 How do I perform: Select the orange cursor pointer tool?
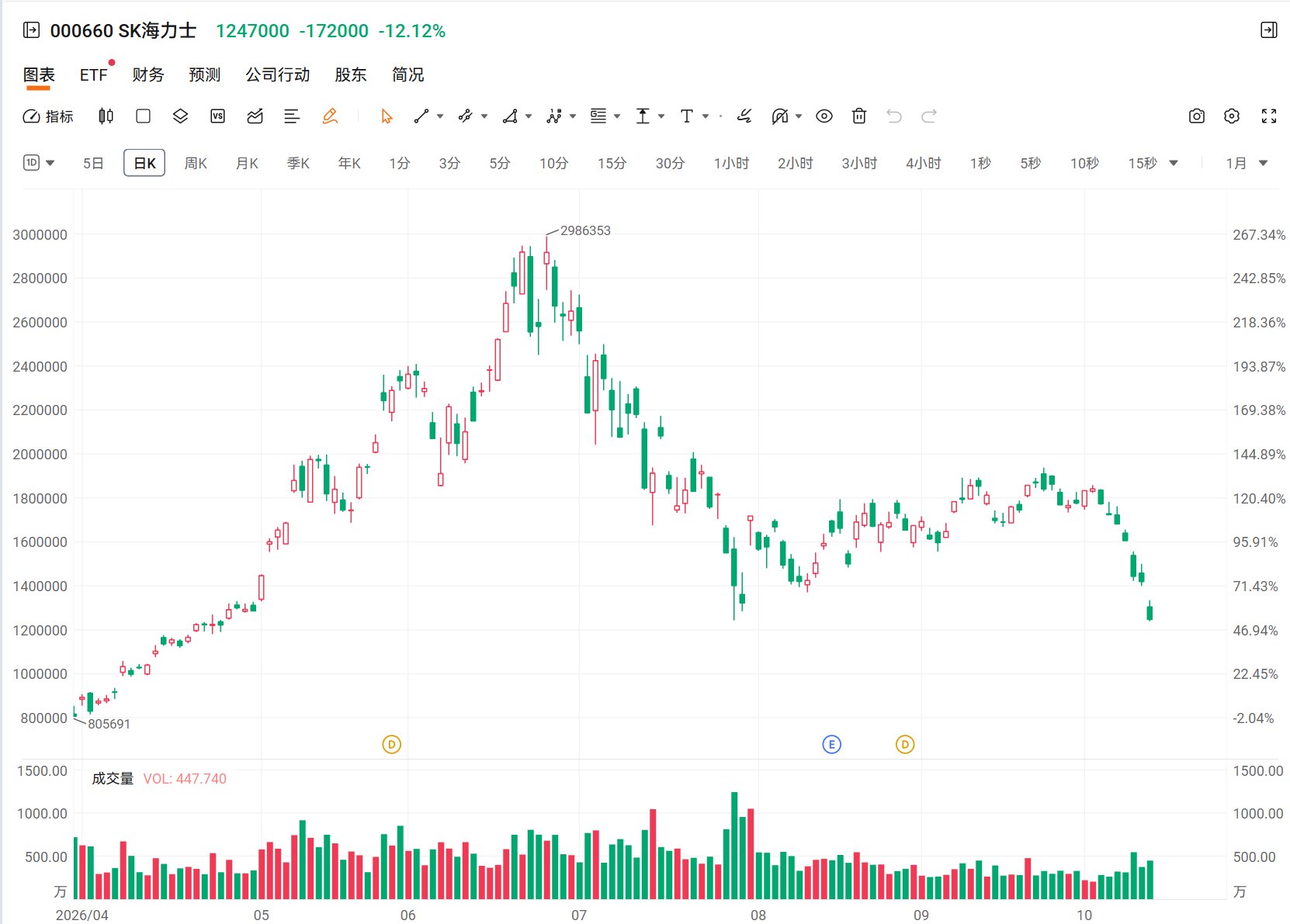[387, 116]
